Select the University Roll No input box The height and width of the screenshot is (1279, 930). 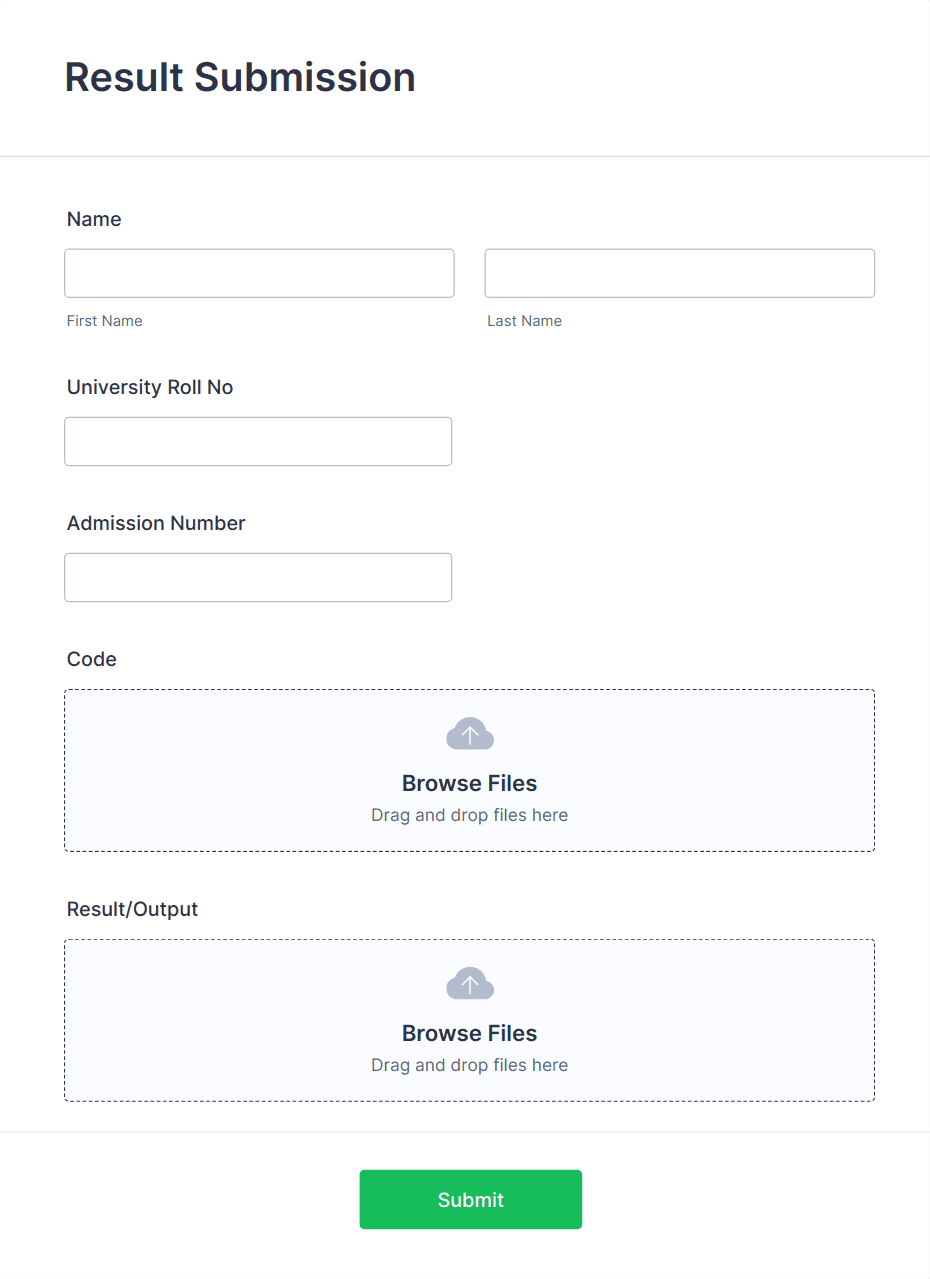[258, 441]
